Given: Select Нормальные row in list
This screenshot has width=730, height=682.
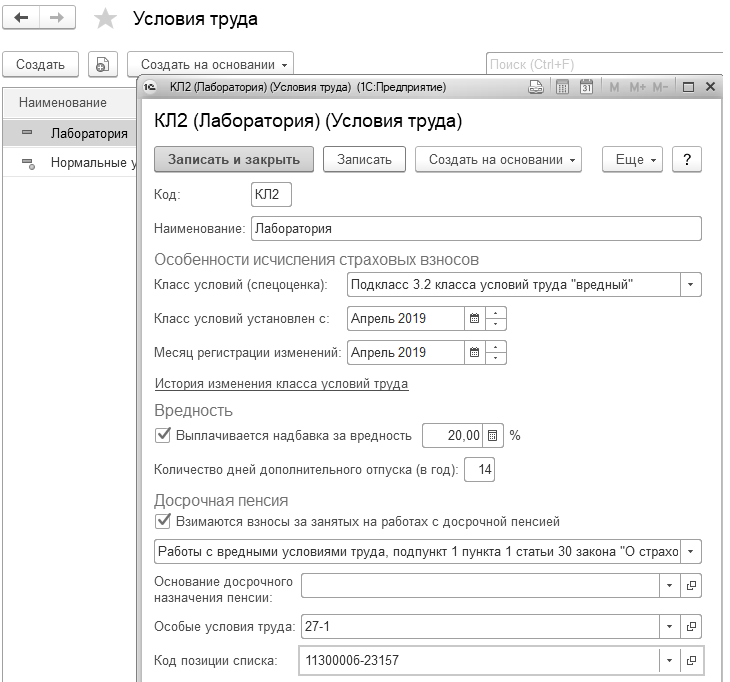Looking at the screenshot, I should tap(70, 162).
